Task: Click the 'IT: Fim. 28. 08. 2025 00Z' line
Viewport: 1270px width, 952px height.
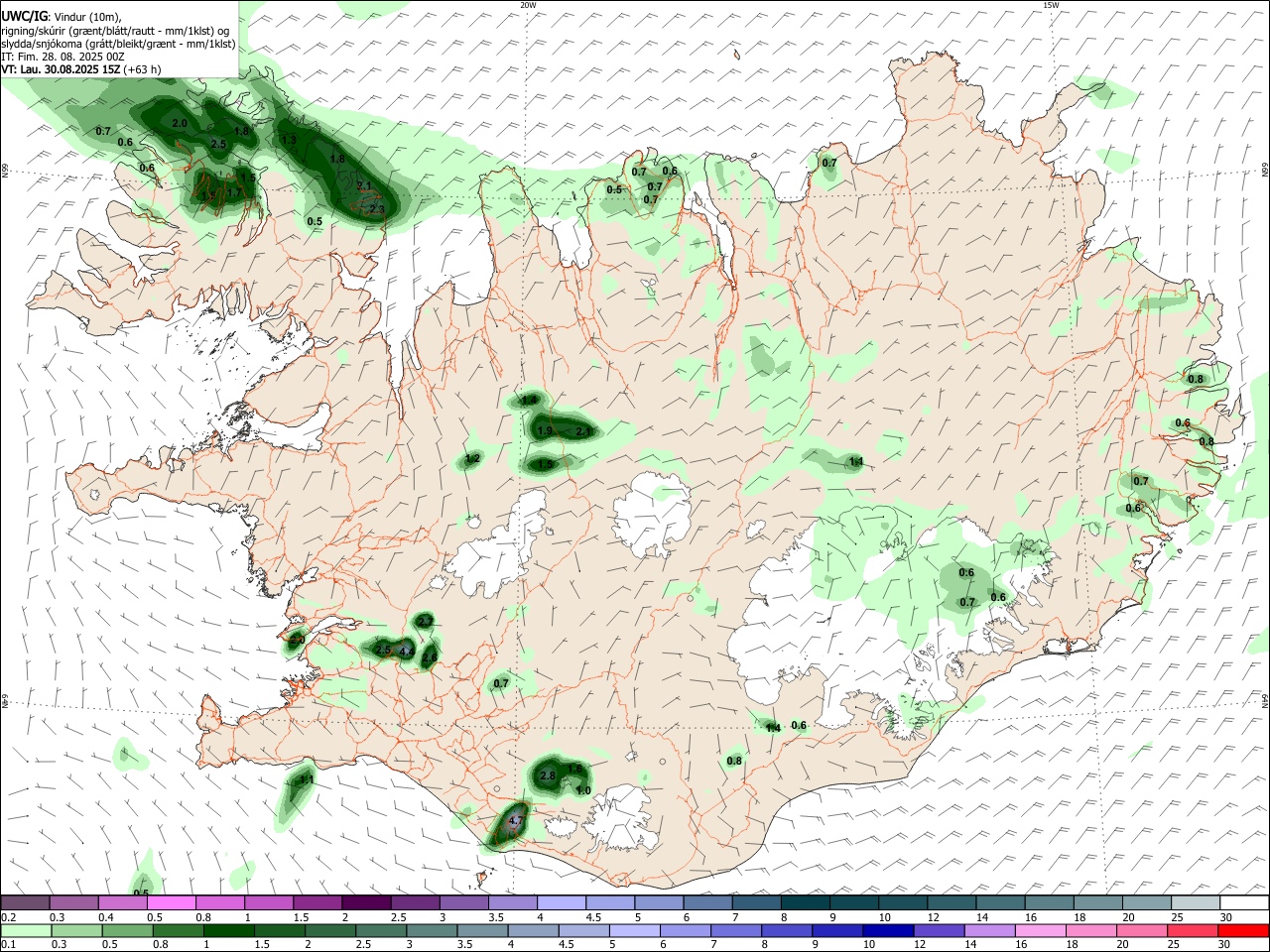Action: click(63, 57)
